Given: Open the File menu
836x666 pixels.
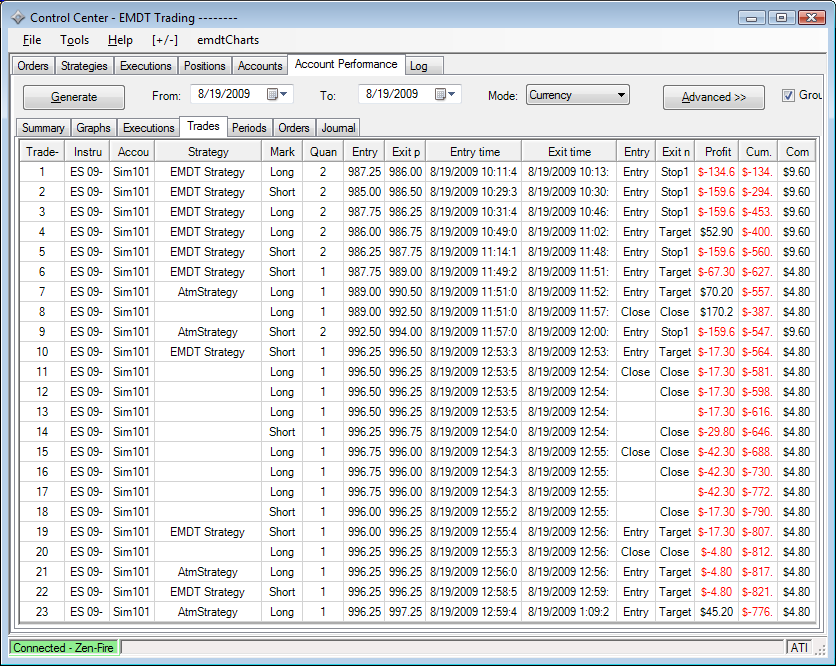Looking at the screenshot, I should (x=32, y=40).
